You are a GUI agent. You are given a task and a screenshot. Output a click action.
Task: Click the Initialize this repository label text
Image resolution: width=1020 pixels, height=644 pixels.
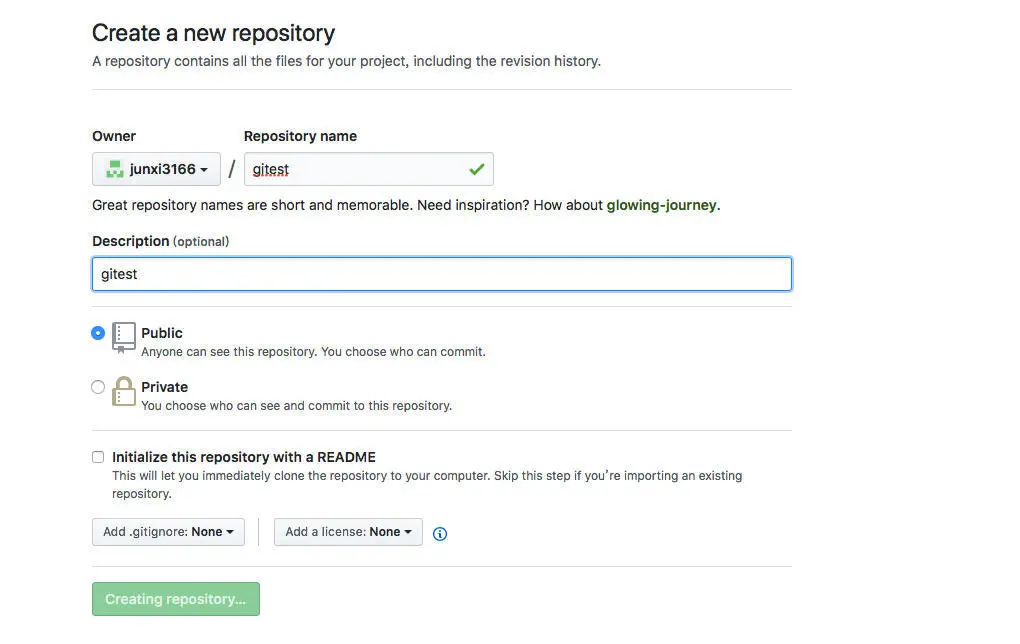coord(244,457)
